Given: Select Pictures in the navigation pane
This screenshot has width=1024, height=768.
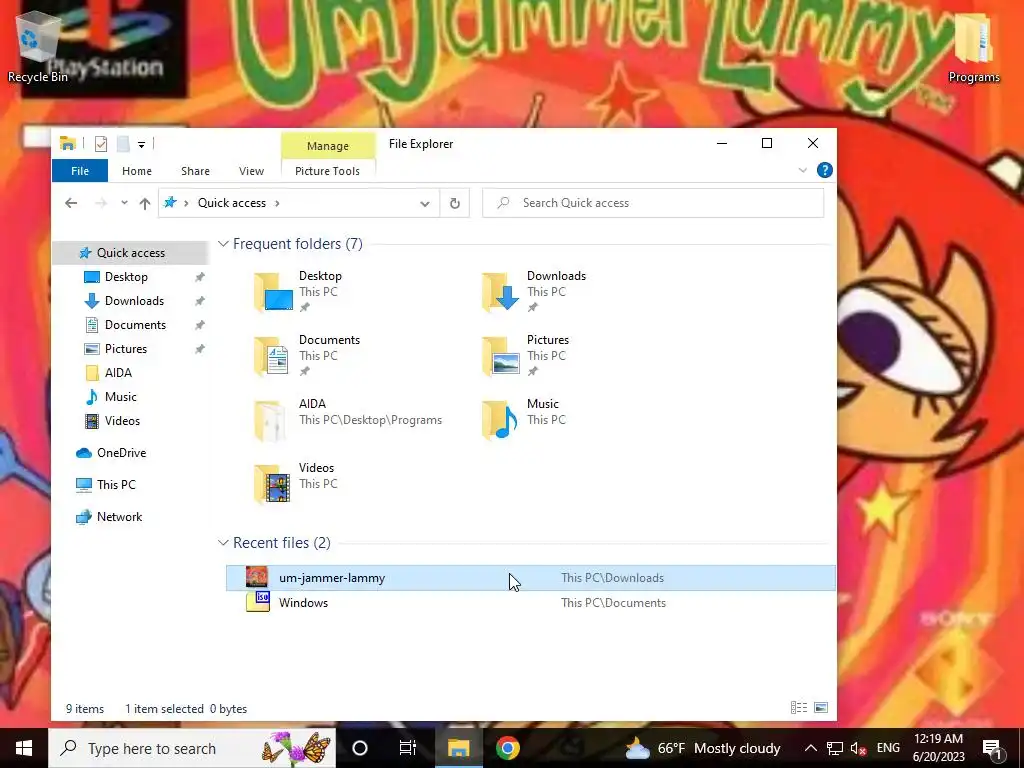Looking at the screenshot, I should [x=125, y=349].
